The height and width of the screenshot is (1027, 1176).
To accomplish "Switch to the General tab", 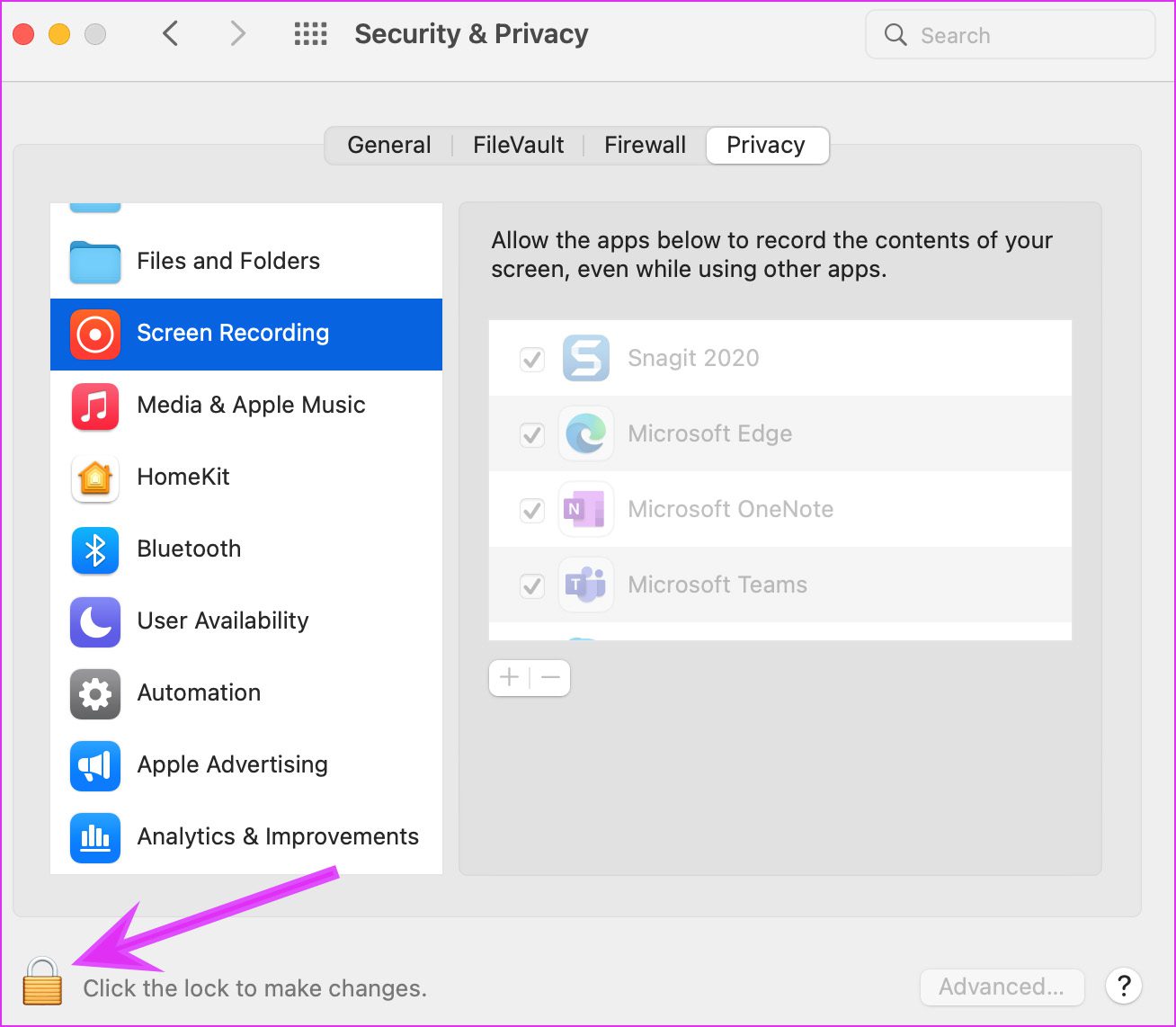I will [x=389, y=145].
